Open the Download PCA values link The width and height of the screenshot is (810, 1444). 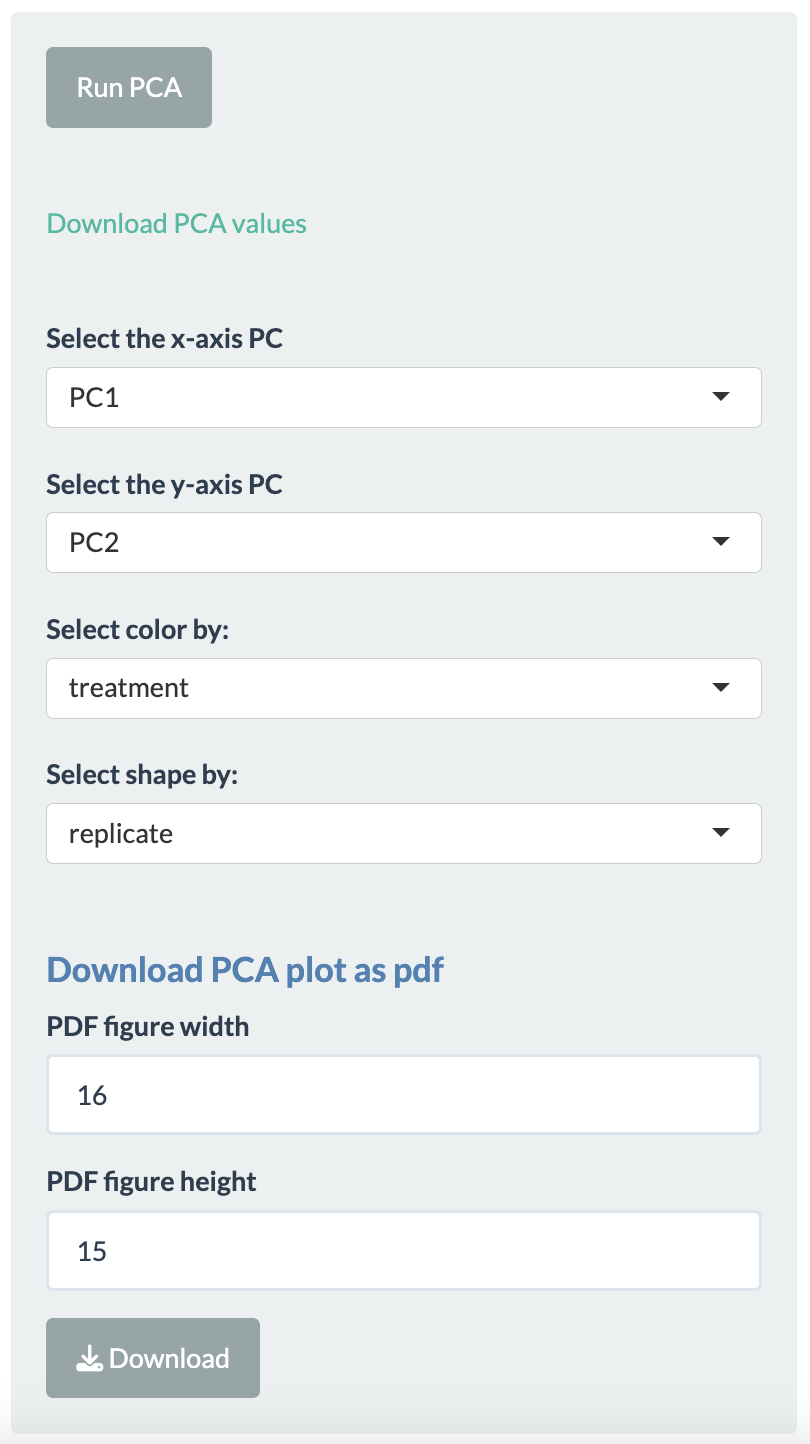click(177, 223)
